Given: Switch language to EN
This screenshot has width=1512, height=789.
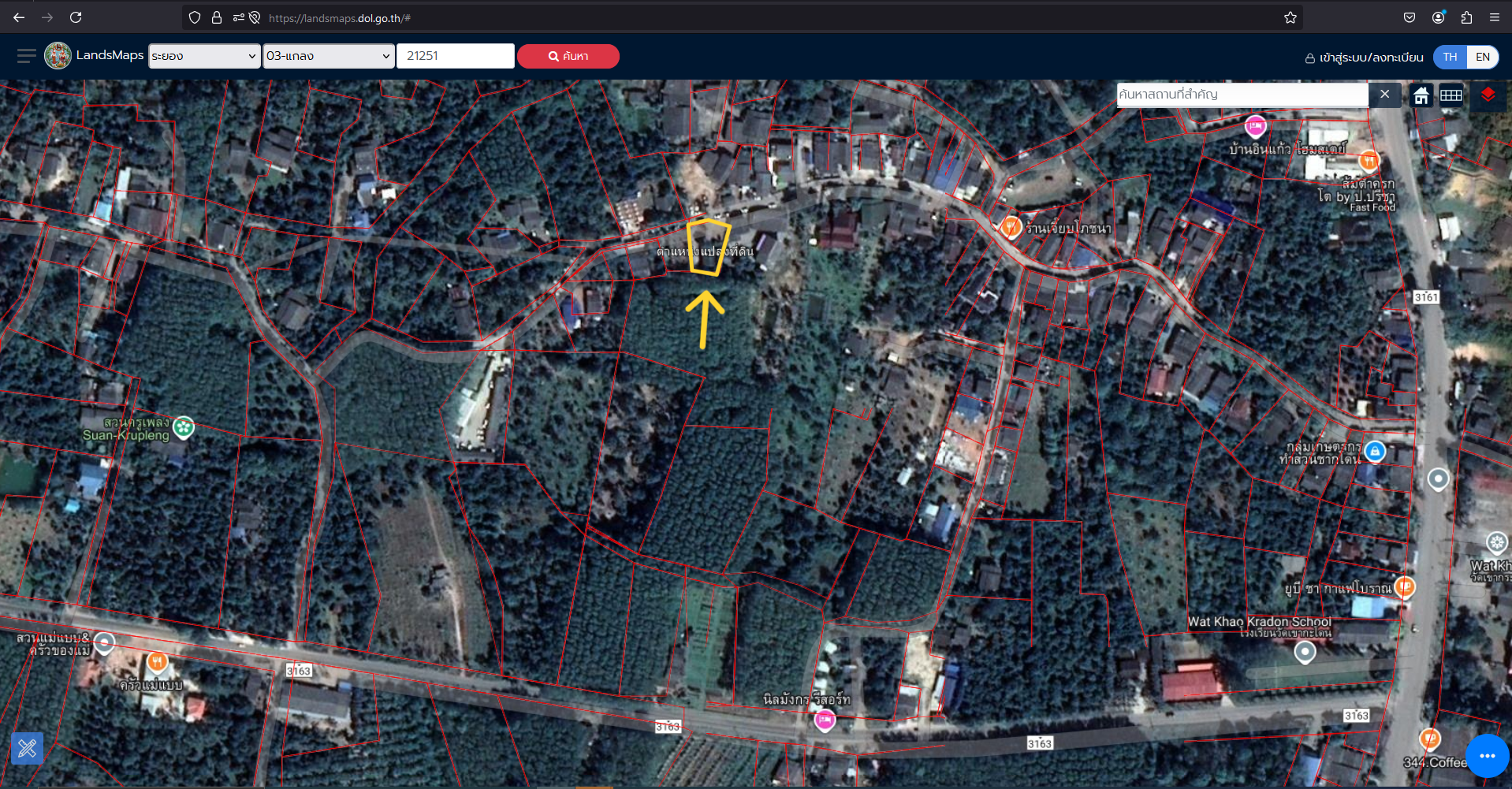Looking at the screenshot, I should coord(1483,57).
